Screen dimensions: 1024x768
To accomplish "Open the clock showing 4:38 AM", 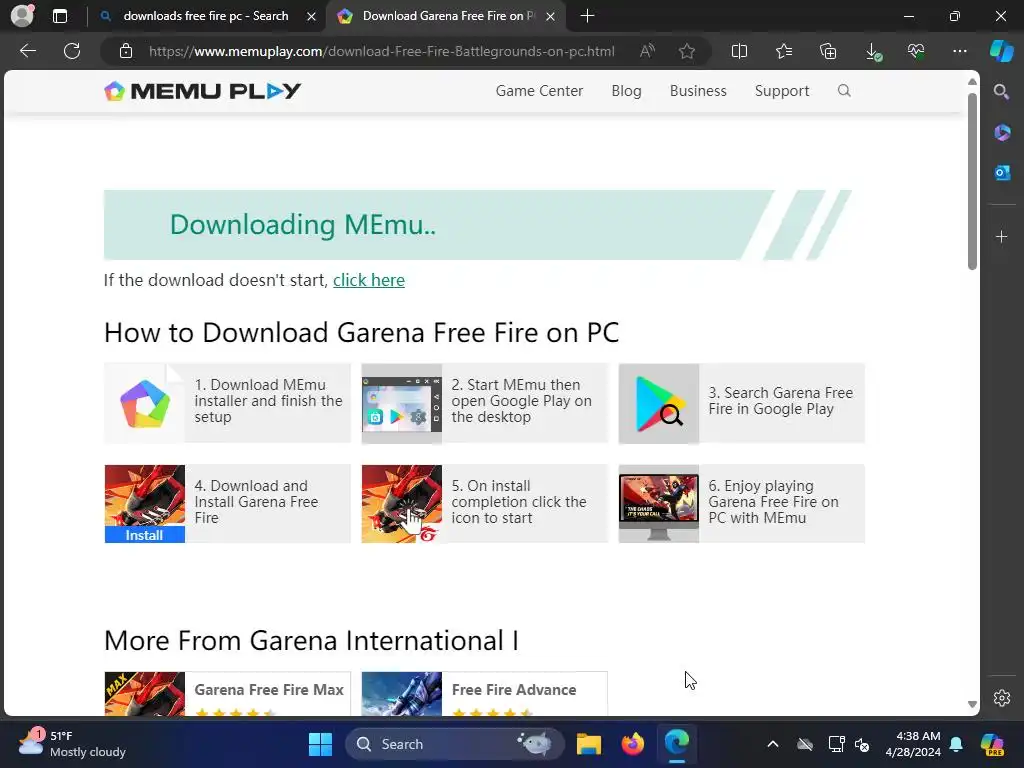I will [x=913, y=744].
